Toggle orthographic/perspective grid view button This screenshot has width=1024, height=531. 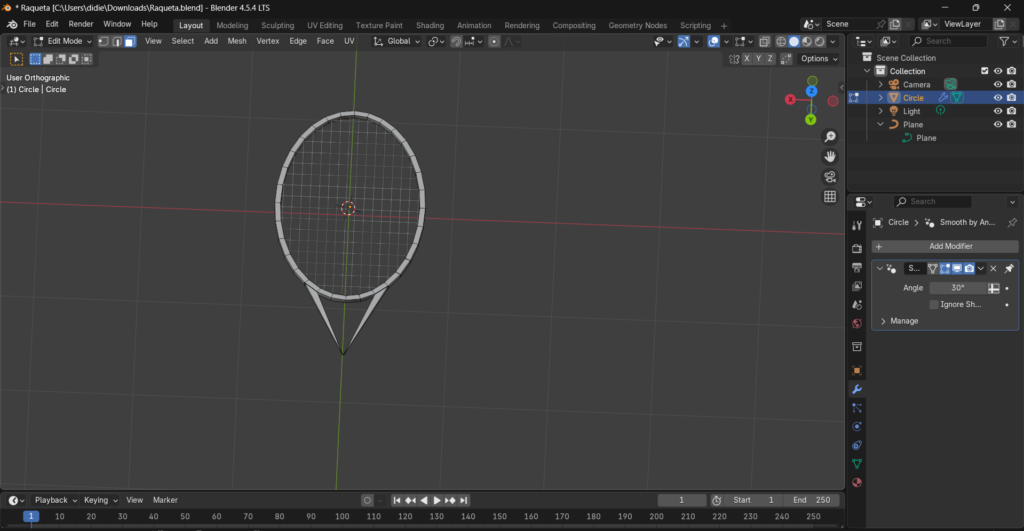830,197
